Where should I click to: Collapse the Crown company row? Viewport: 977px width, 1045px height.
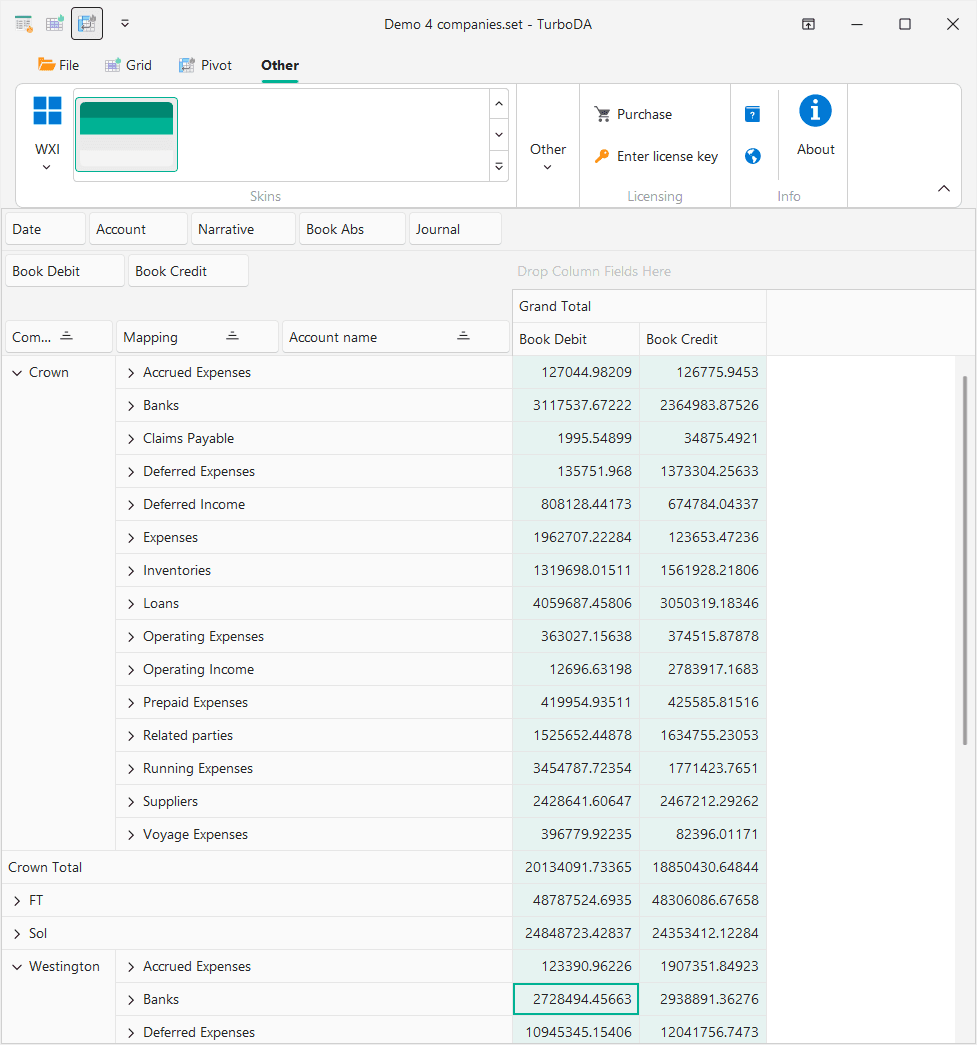coord(17,373)
